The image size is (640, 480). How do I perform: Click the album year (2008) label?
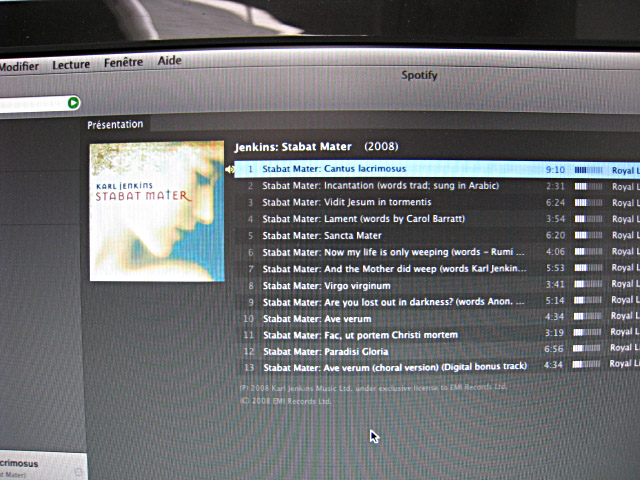tap(381, 147)
